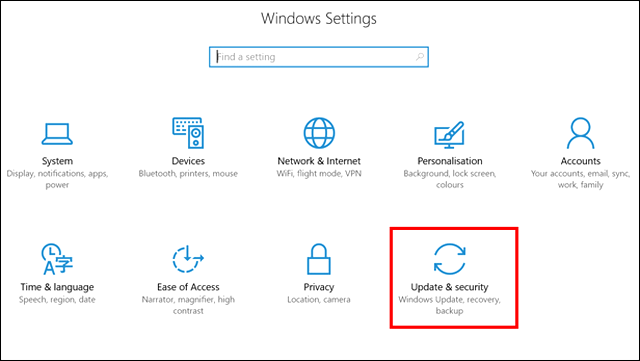Viewport: 640px width, 361px height.
Task: Click the Windows Update, recovery, backup description
Action: click(x=449, y=305)
